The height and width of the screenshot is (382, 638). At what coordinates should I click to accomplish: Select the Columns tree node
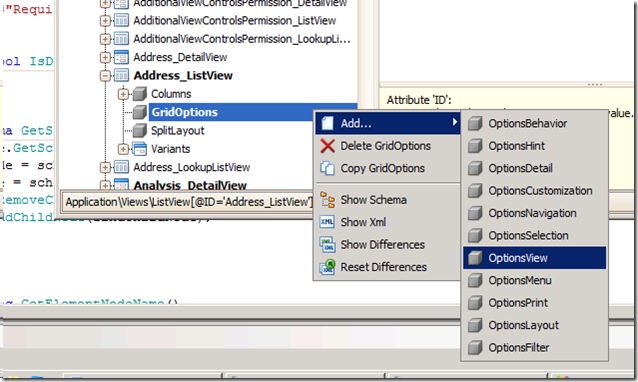[x=171, y=94]
